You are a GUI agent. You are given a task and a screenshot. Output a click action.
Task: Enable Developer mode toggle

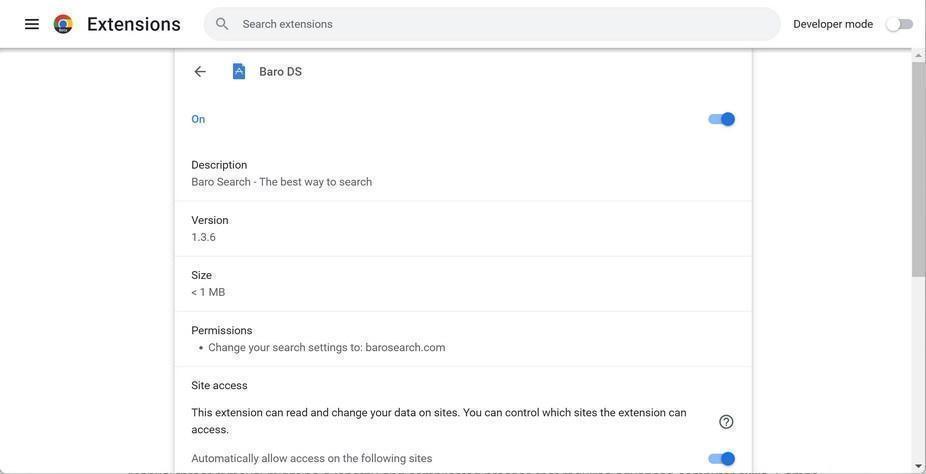point(899,24)
